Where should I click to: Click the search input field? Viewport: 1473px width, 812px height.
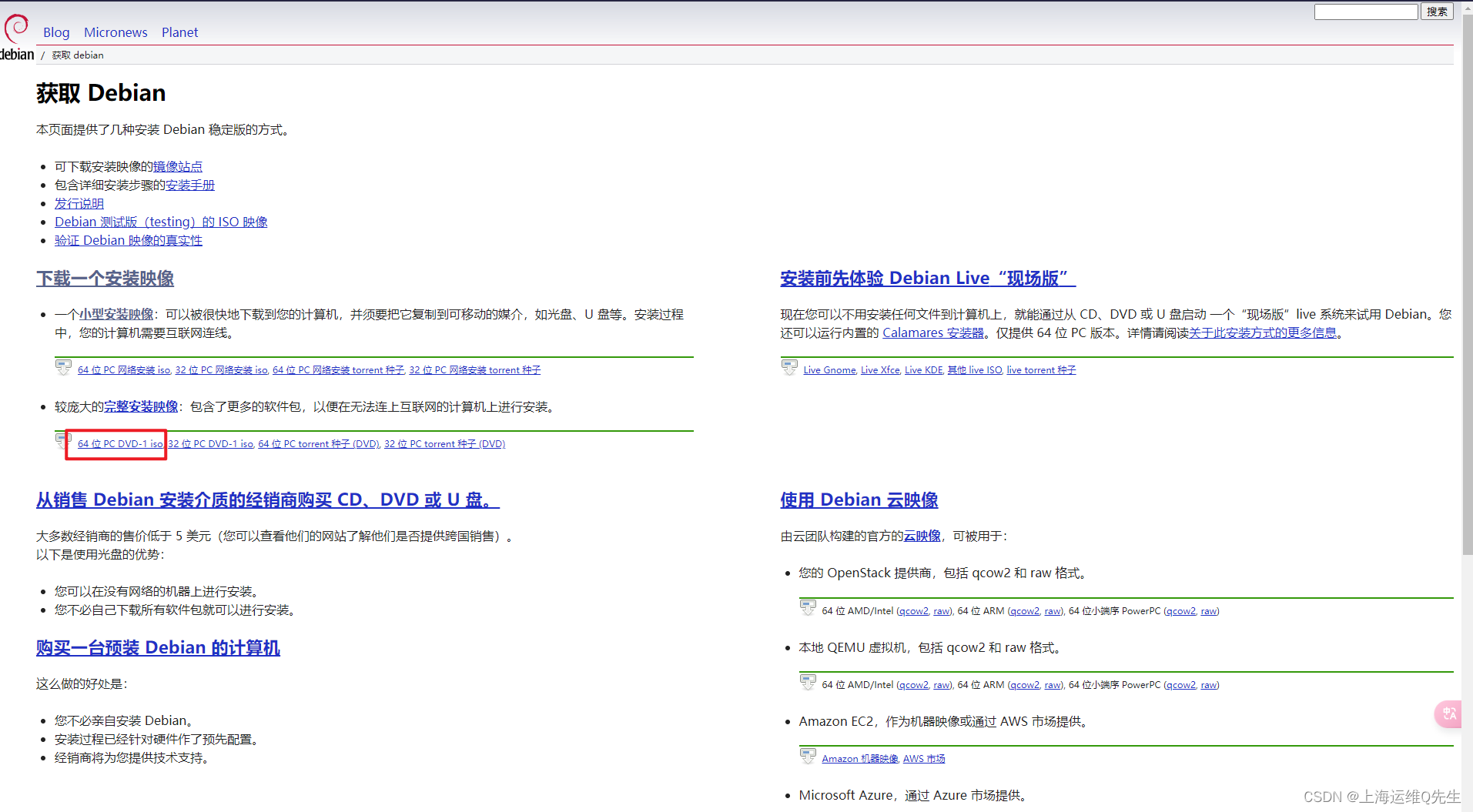(x=1366, y=12)
